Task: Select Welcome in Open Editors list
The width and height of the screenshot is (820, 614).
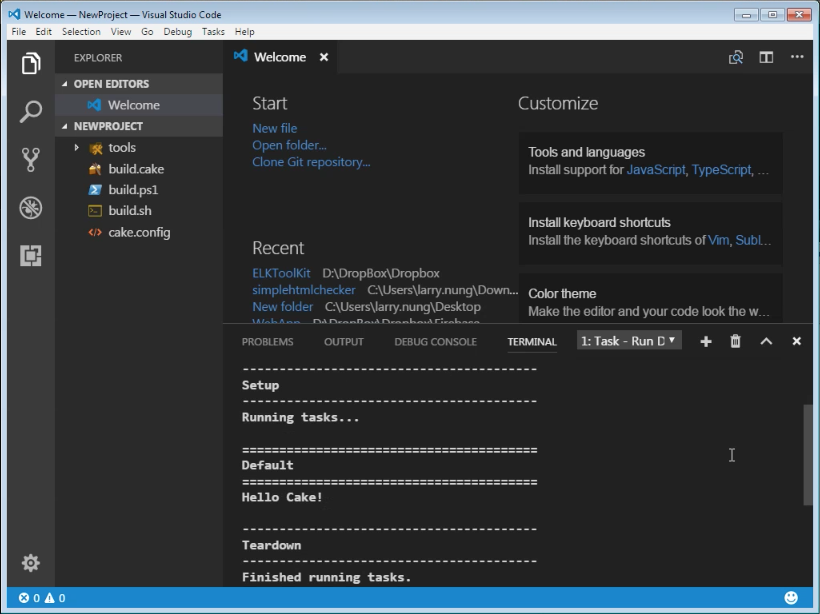Action: click(x=139, y=105)
